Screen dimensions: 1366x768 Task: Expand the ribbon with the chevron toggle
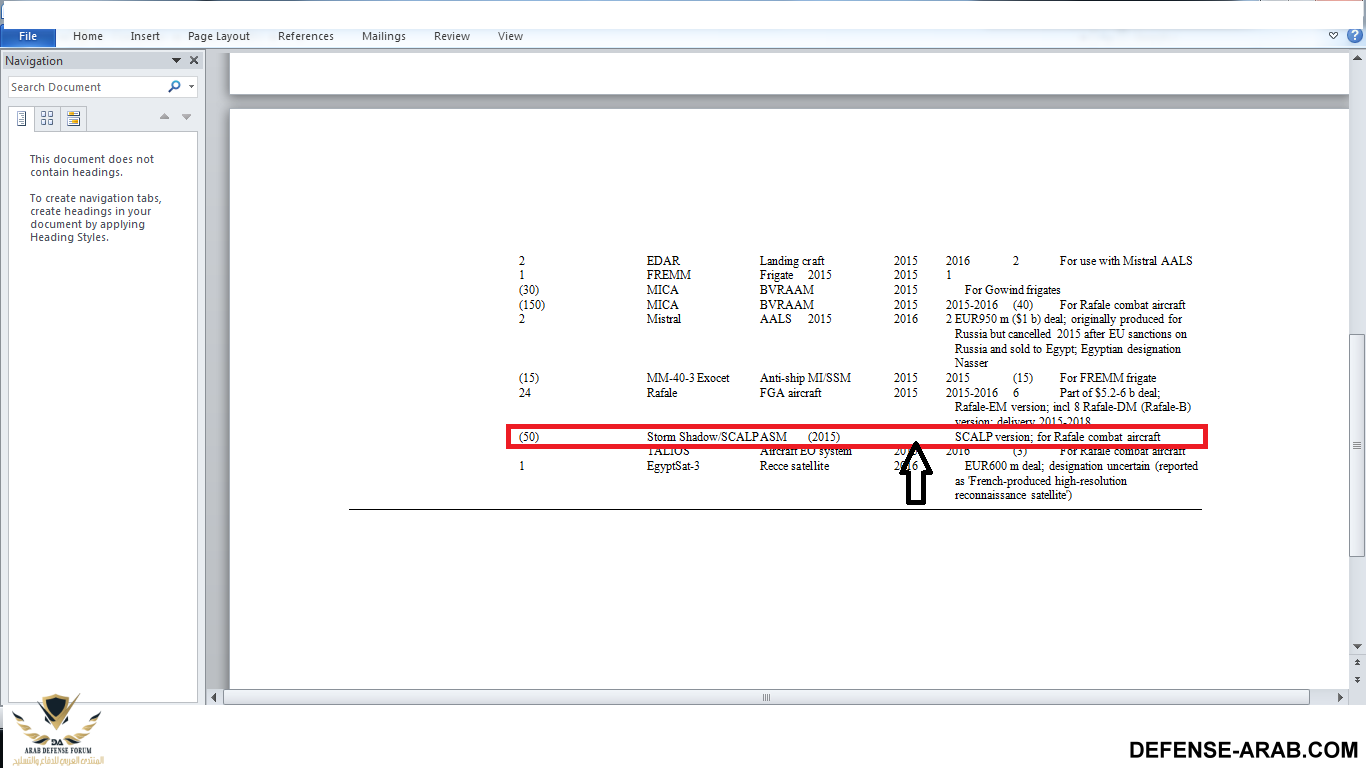pos(1334,35)
